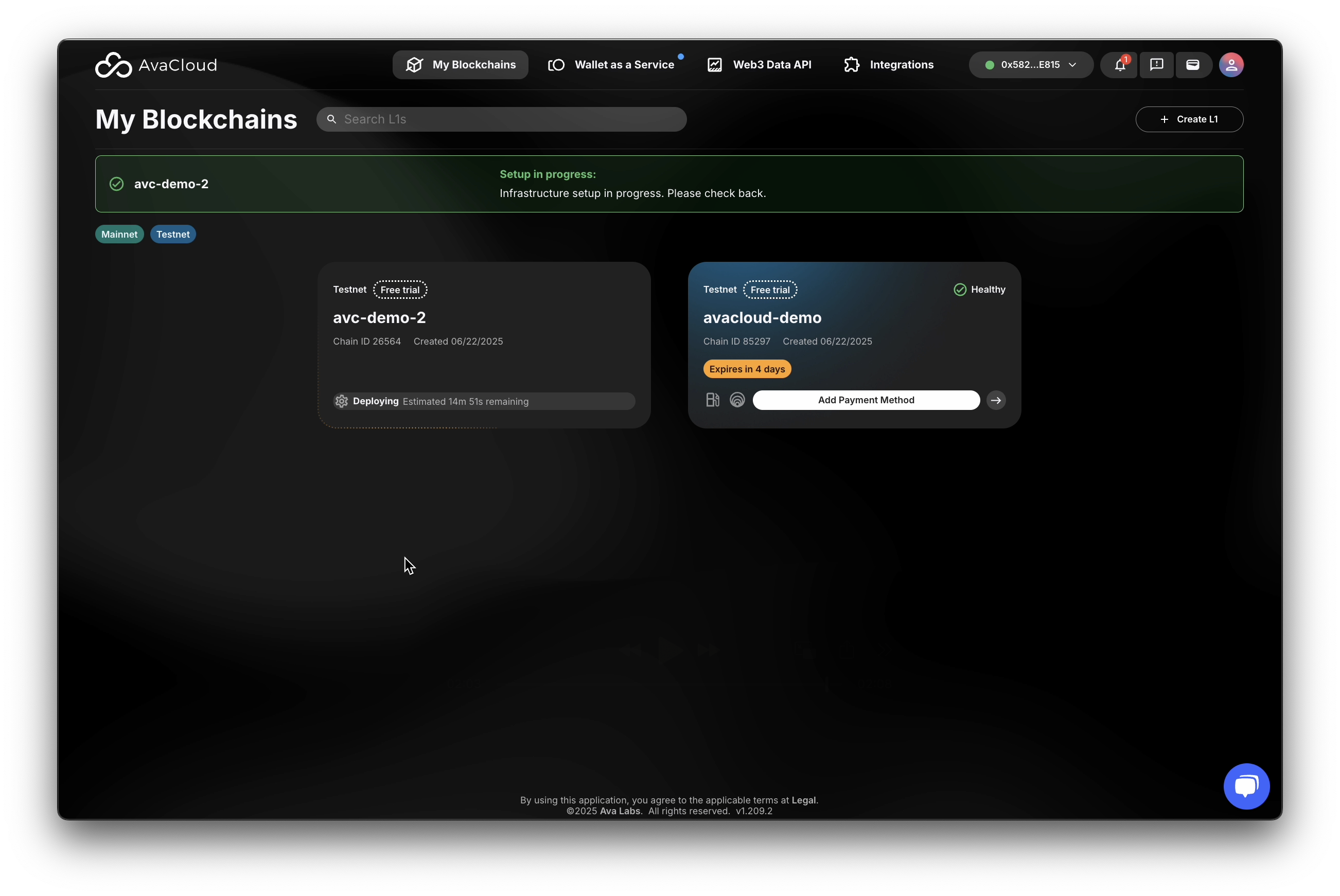Open user profile avatar
Viewport: 1340px width, 896px height.
(x=1231, y=65)
